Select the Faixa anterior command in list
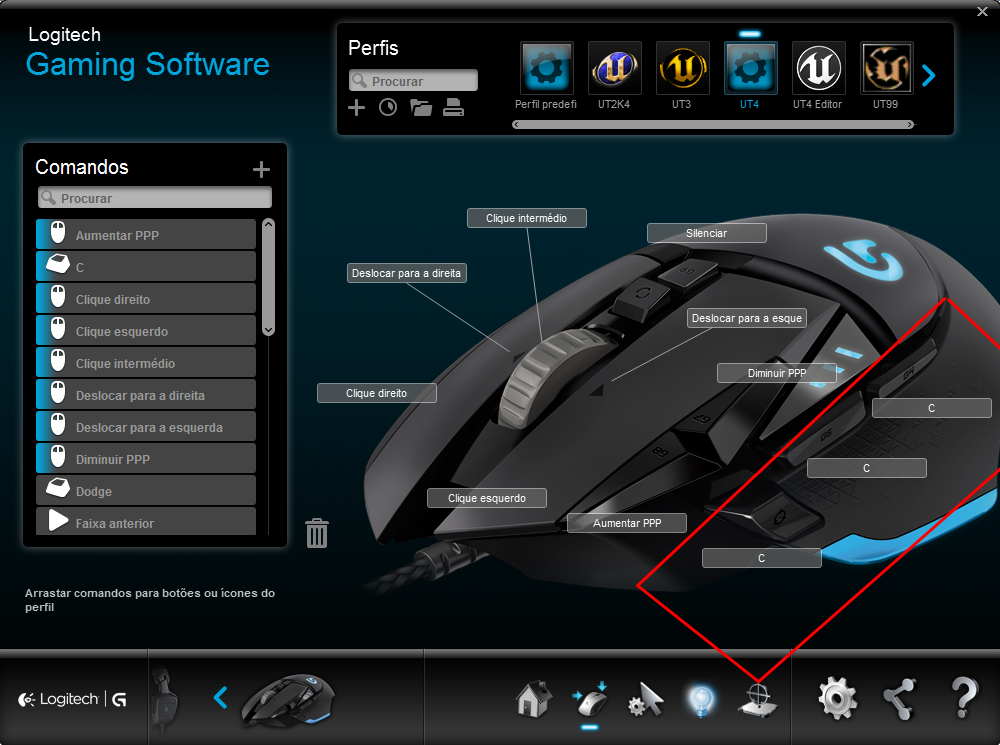Image resolution: width=1000 pixels, height=745 pixels. coord(146,521)
